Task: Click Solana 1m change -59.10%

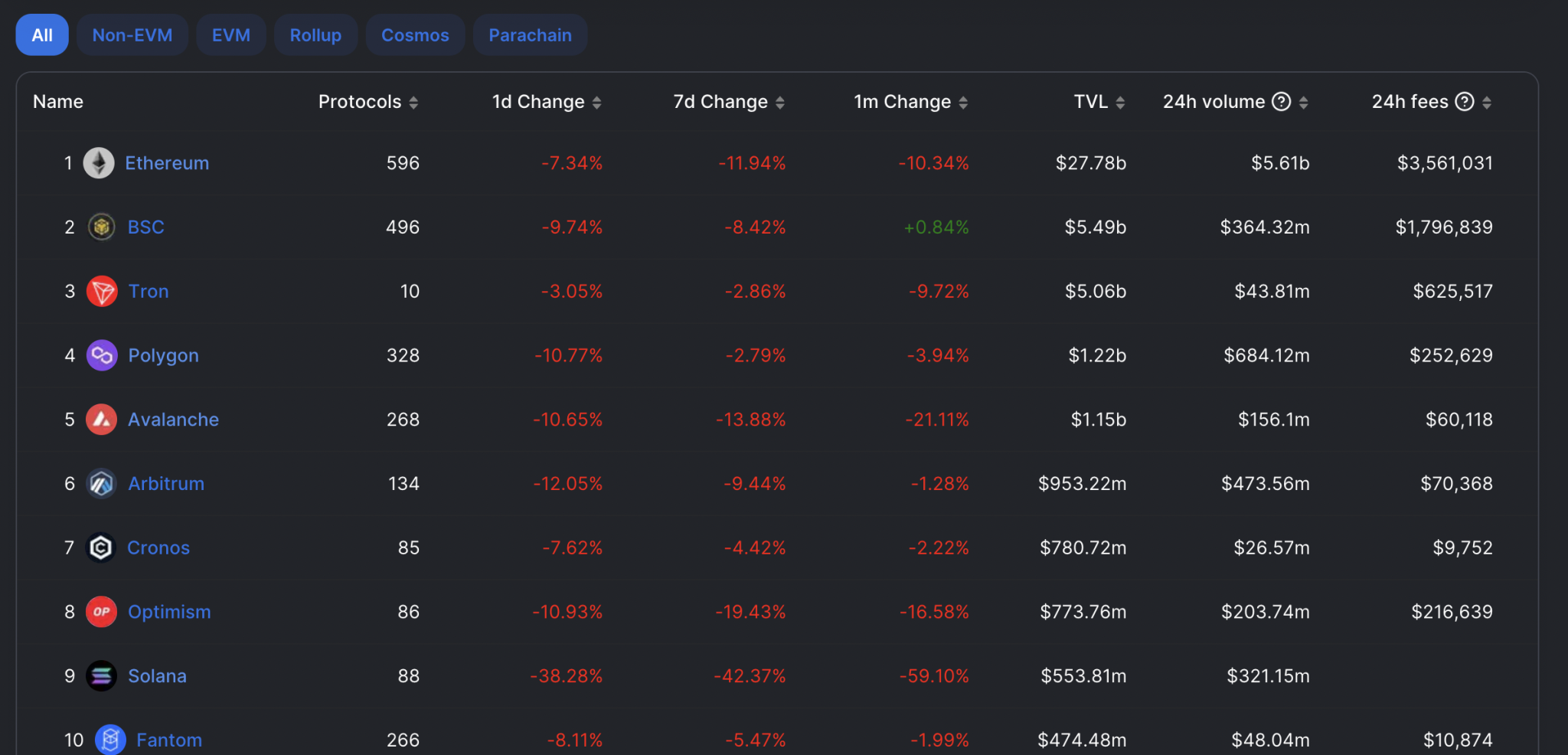Action: (x=934, y=676)
